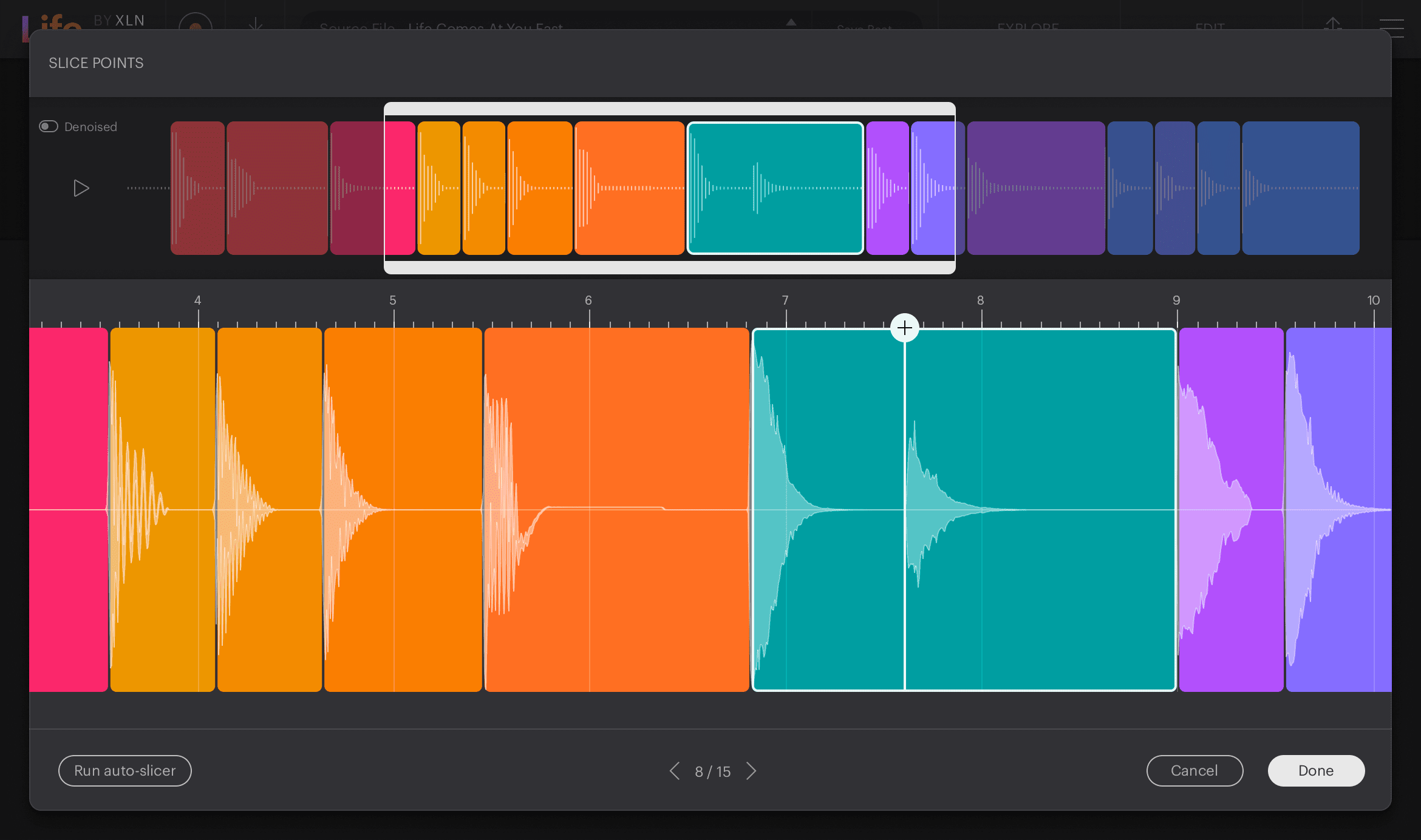Click the download icon next to the logo
Screen dimensions: 1421x840
(256, 27)
